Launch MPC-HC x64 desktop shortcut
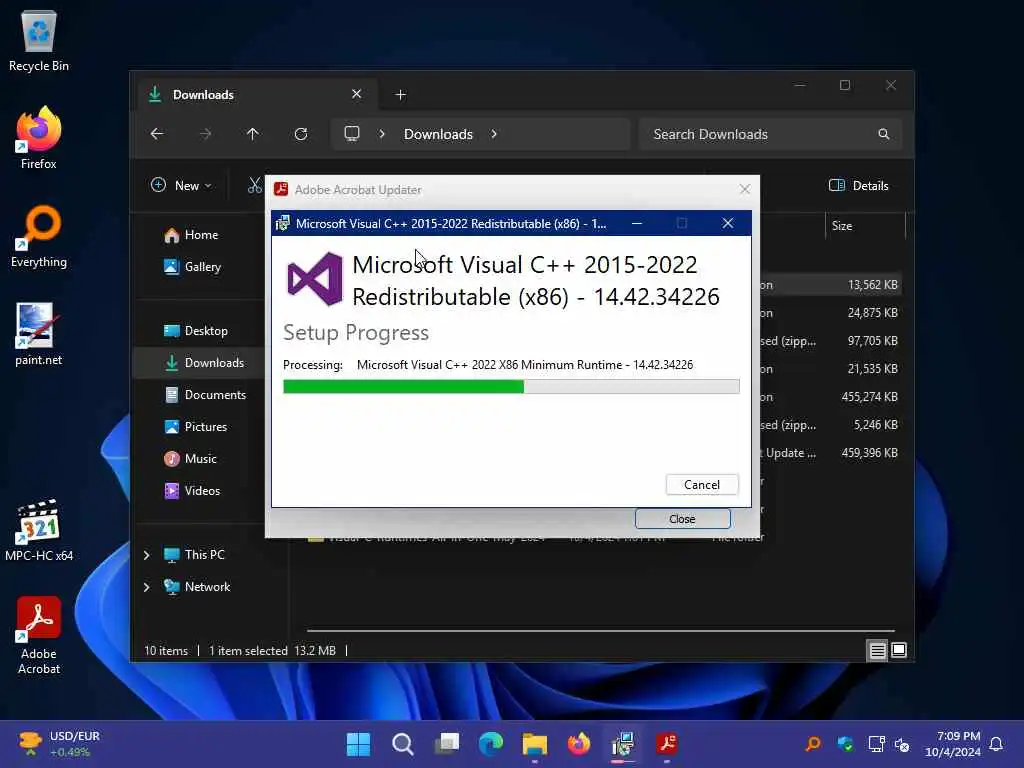This screenshot has height=768, width=1024. 39,530
